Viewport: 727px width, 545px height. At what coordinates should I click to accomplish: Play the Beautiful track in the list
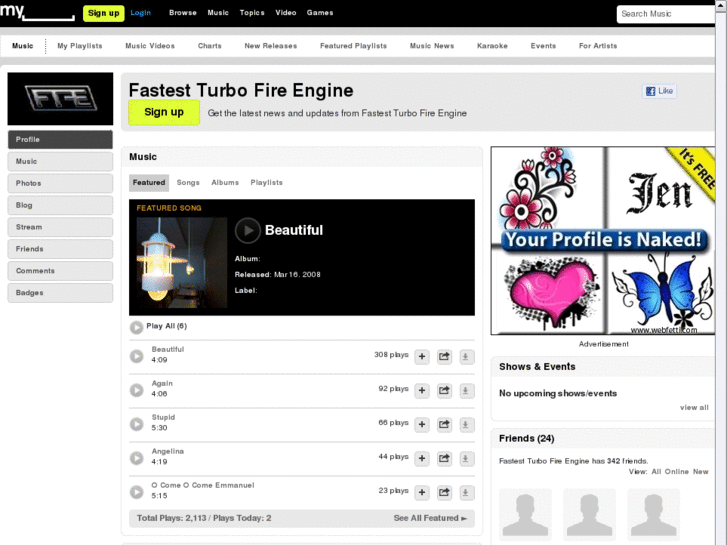click(136, 356)
